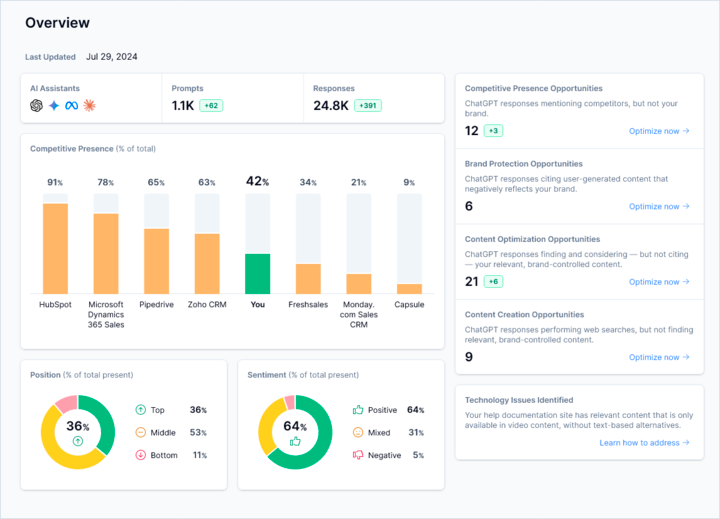Viewport: 720px width, 519px height.
Task: Click the HubSpot axis label
Action: [x=55, y=305]
